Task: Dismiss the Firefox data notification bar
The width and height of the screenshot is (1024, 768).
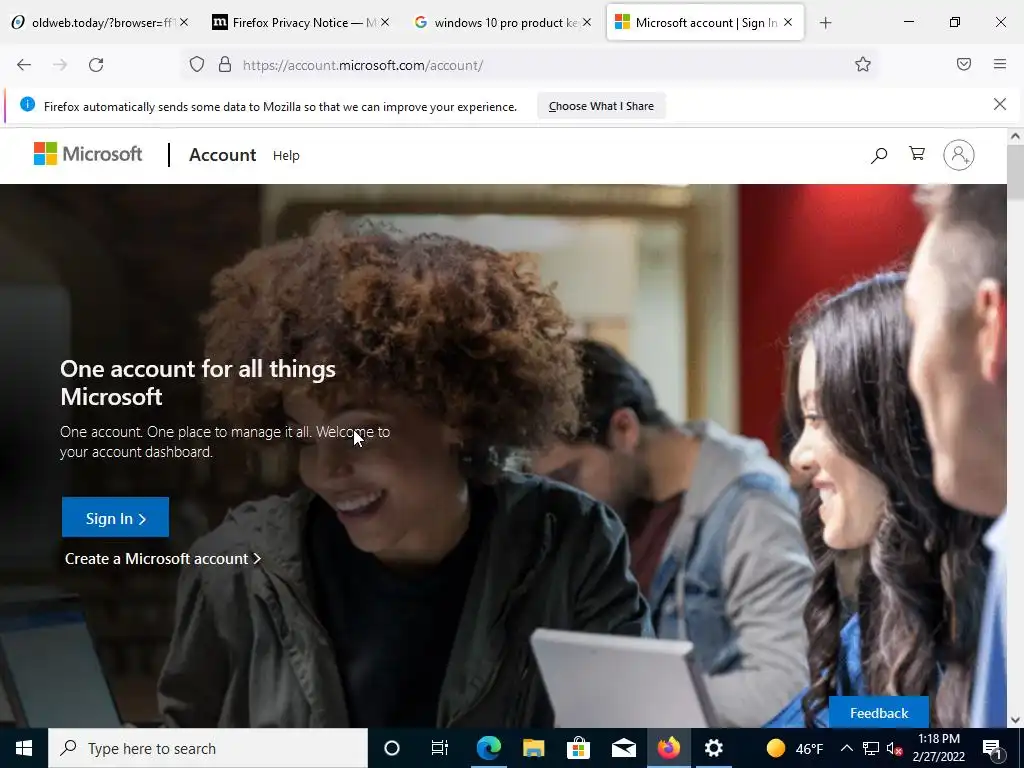Action: pyautogui.click(x=1000, y=104)
